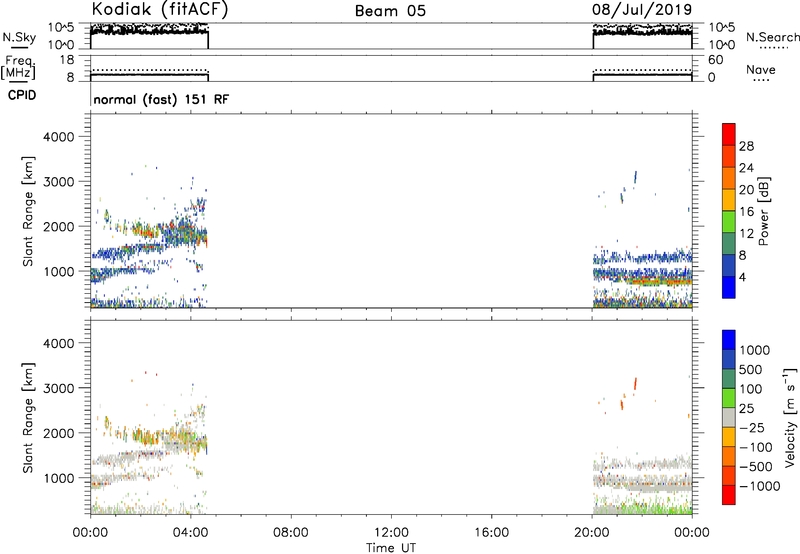The height and width of the screenshot is (554, 800).
Task: Click the "1000" tick of velocity panel
Action: pos(58,478)
